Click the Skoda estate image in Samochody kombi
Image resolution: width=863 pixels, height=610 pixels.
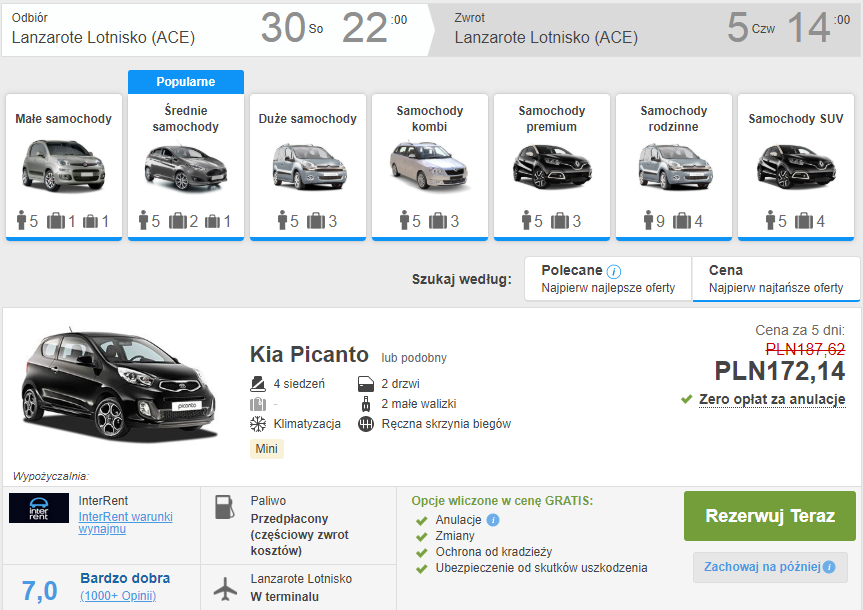(x=430, y=165)
